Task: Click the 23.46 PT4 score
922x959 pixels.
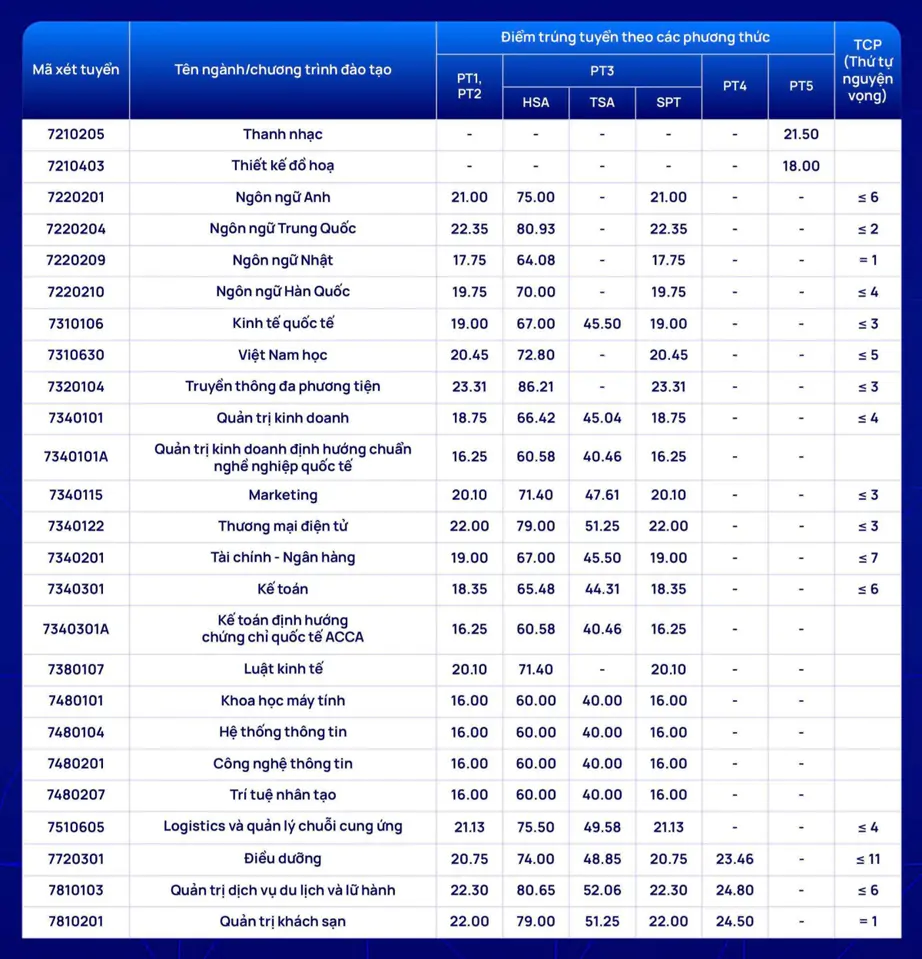Action: pyautogui.click(x=735, y=859)
